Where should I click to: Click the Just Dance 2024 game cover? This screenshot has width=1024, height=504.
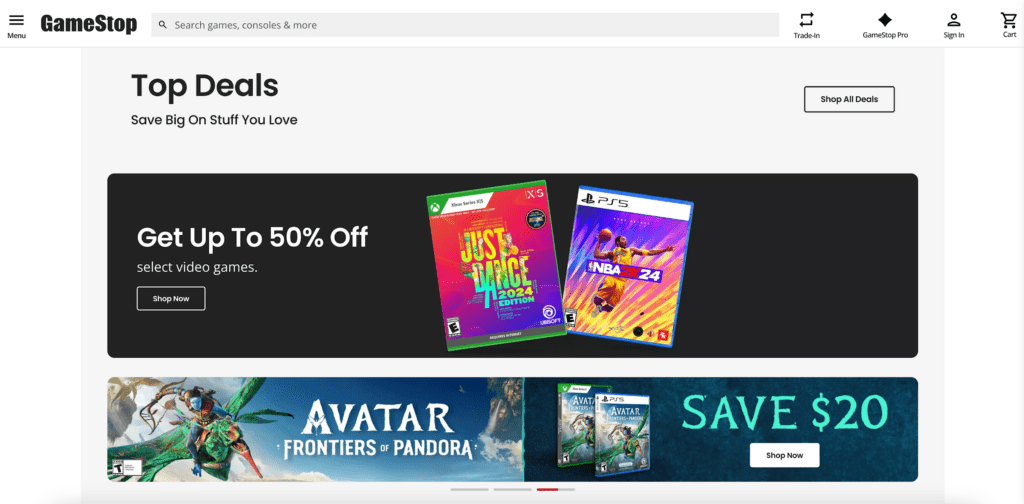click(496, 265)
